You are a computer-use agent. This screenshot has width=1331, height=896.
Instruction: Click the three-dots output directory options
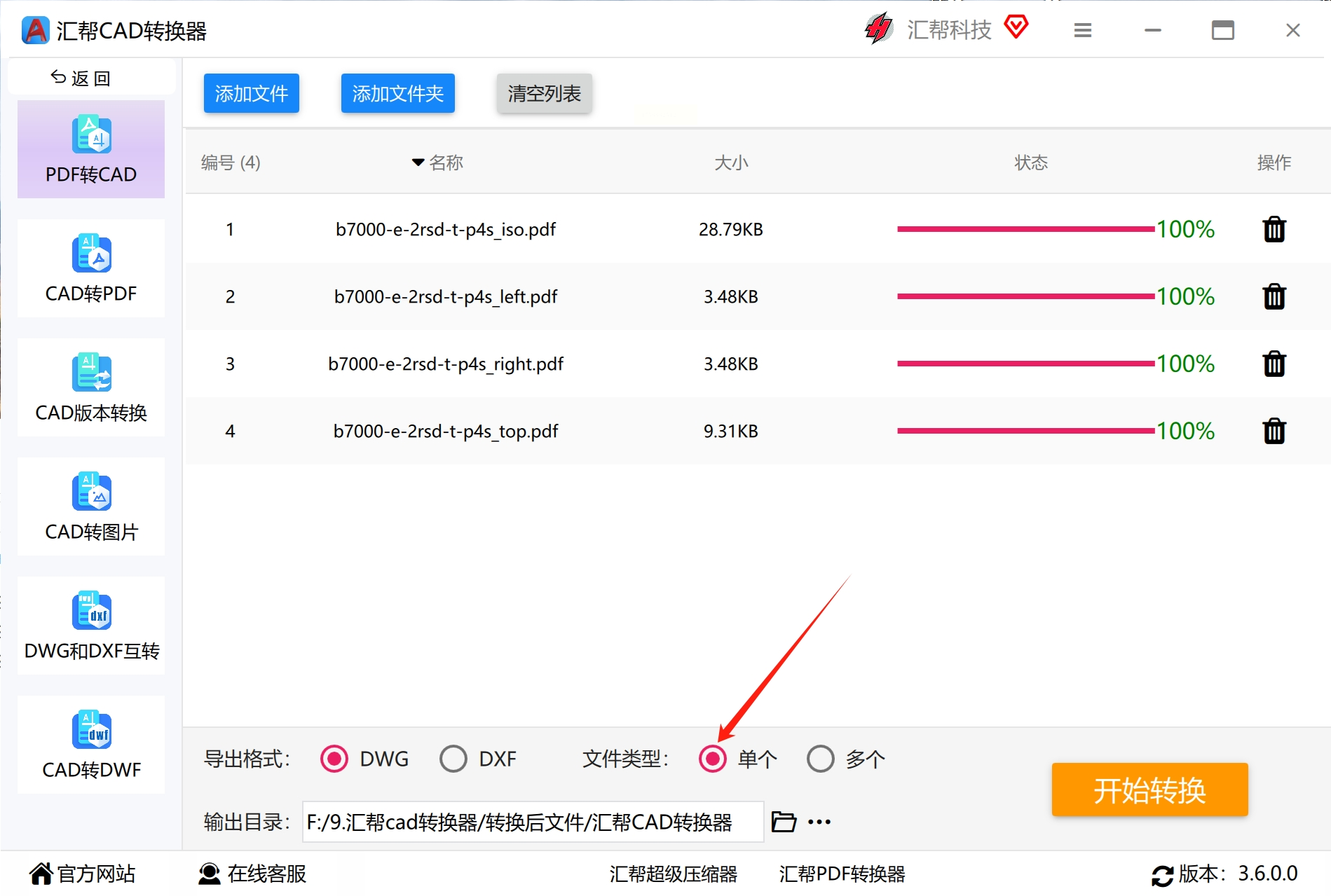click(x=819, y=822)
